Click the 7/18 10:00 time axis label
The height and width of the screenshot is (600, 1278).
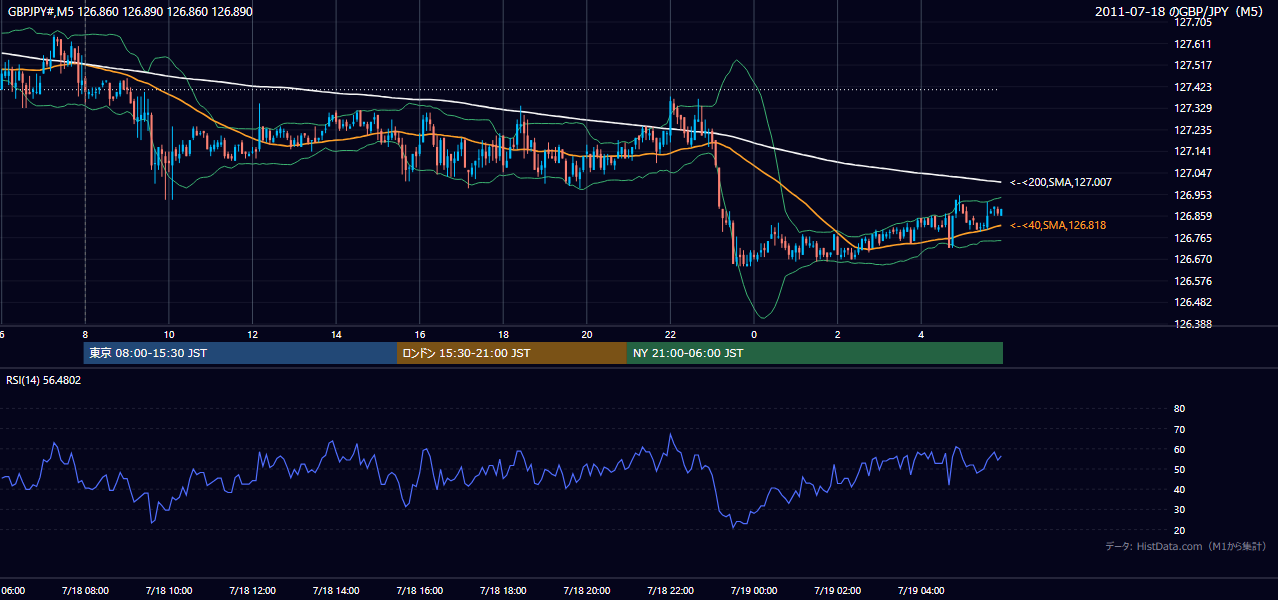(x=168, y=591)
